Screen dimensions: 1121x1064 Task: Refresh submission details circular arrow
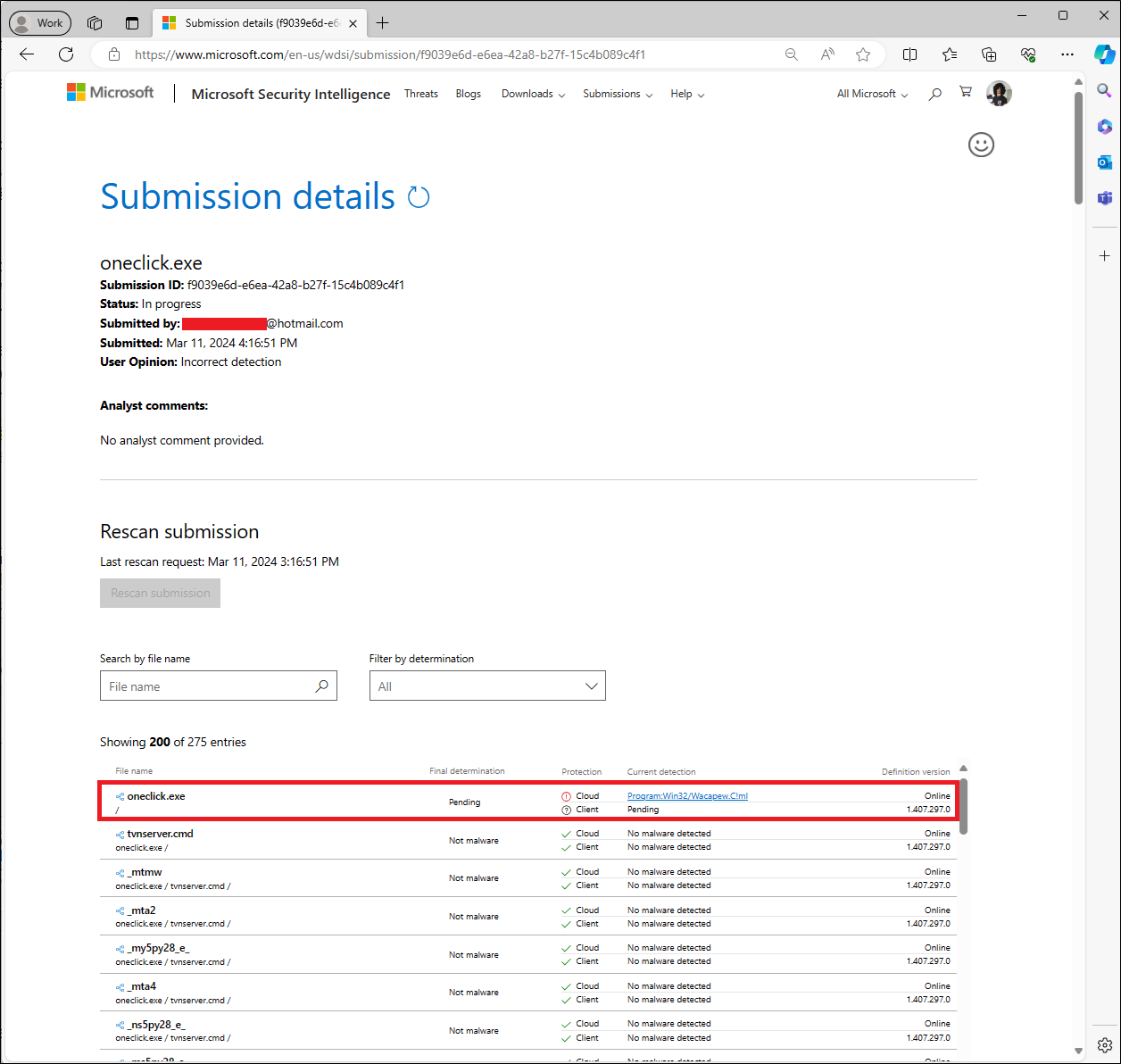click(x=419, y=197)
